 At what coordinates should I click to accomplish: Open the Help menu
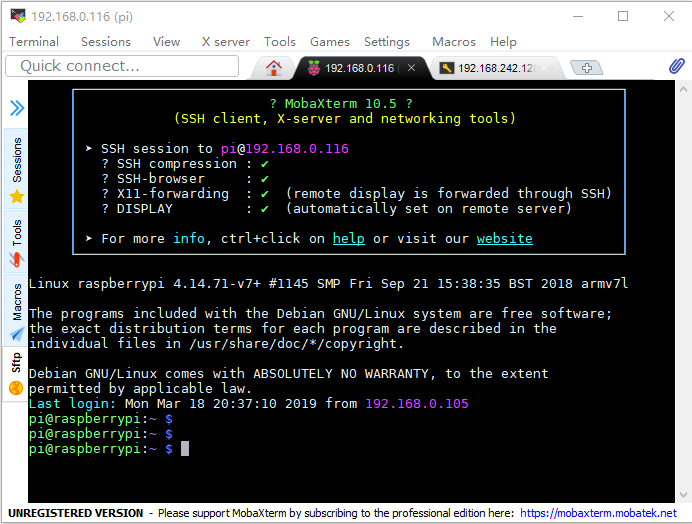point(503,41)
